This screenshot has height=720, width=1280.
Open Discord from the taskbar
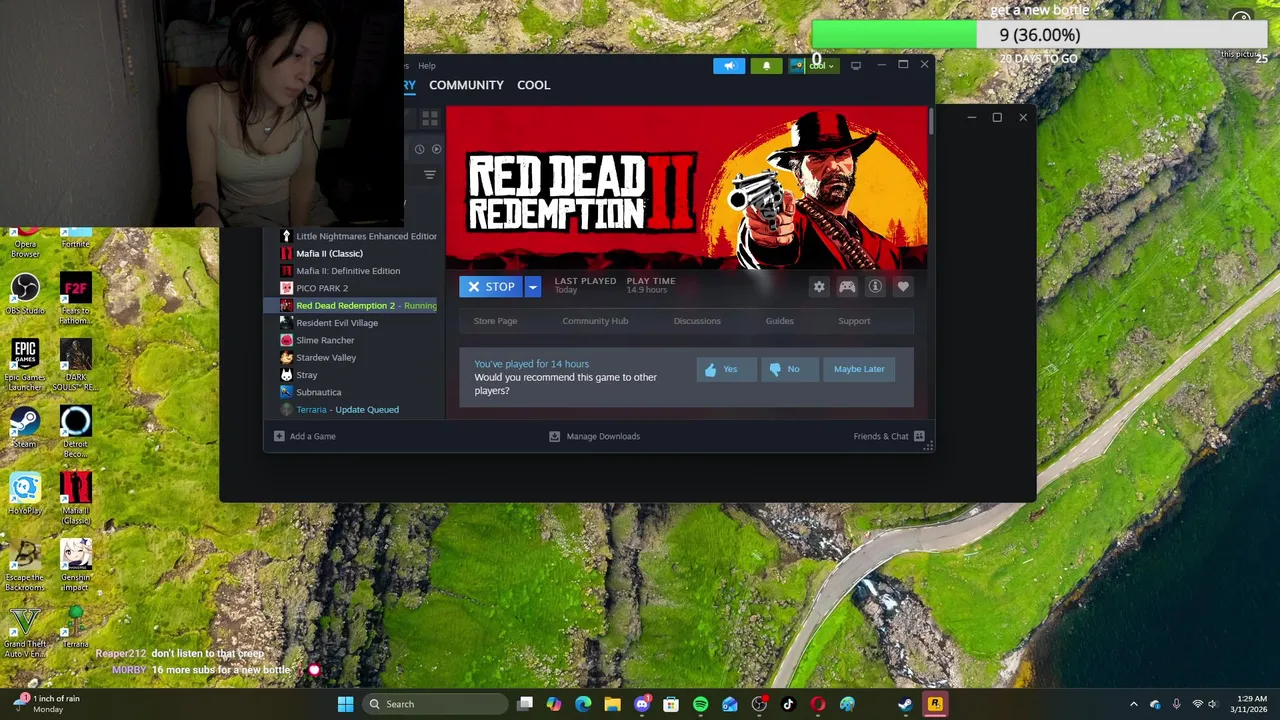(x=642, y=704)
